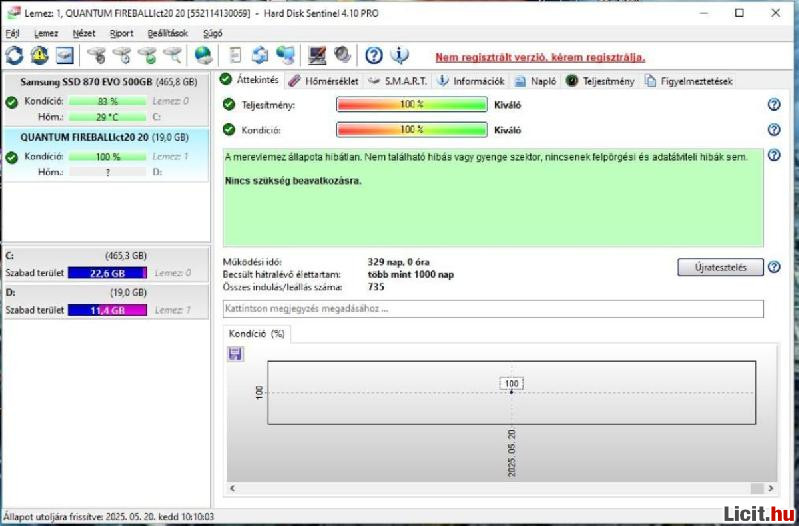Switch to the Áttekintés tab

[x=250, y=80]
